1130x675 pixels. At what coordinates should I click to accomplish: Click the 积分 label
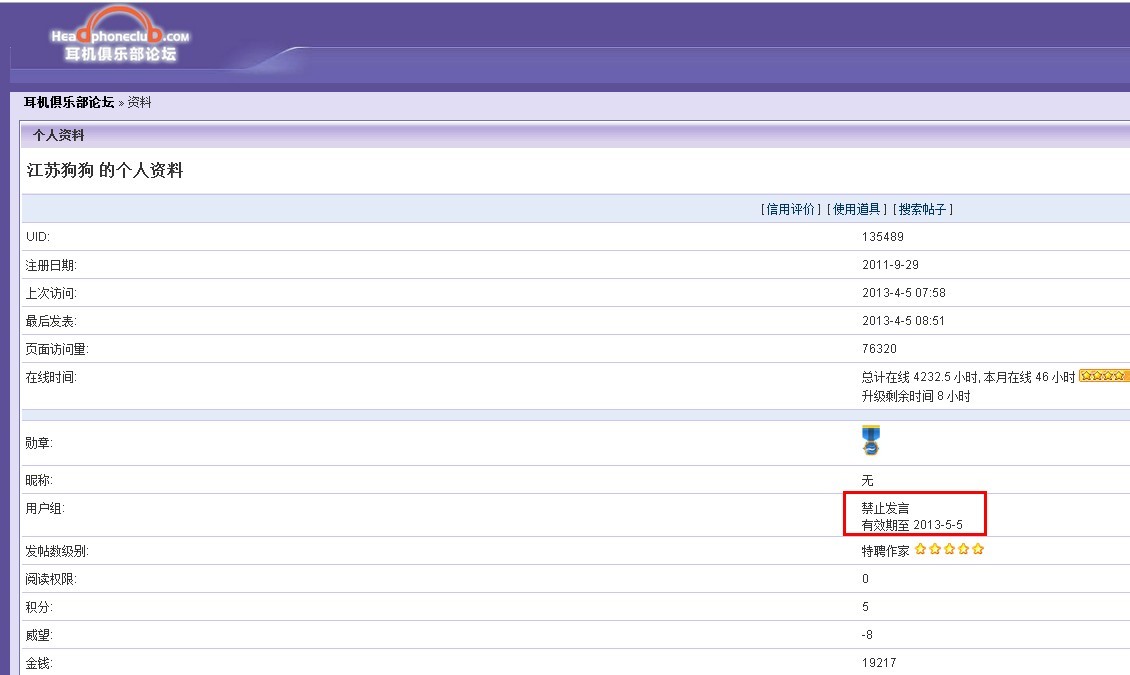(x=39, y=607)
